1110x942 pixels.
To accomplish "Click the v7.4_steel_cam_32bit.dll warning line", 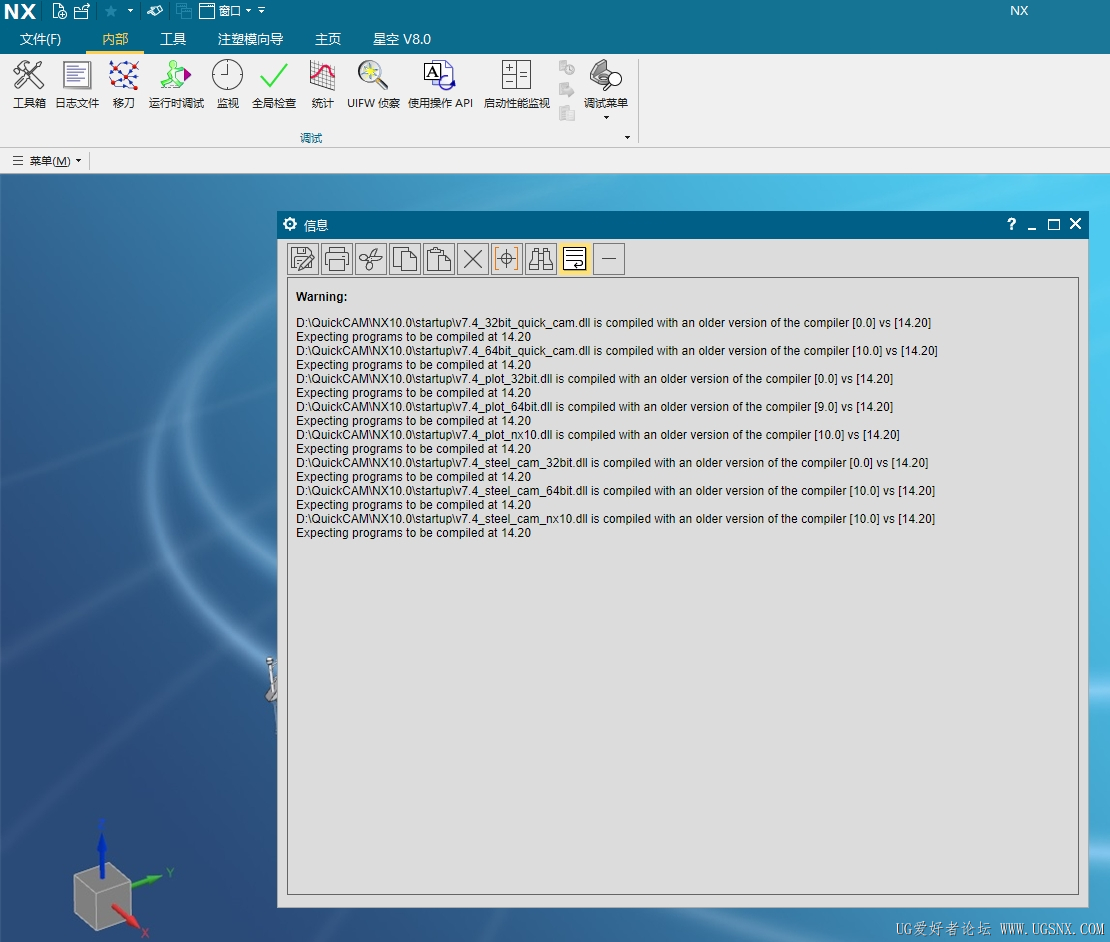I will [612, 463].
